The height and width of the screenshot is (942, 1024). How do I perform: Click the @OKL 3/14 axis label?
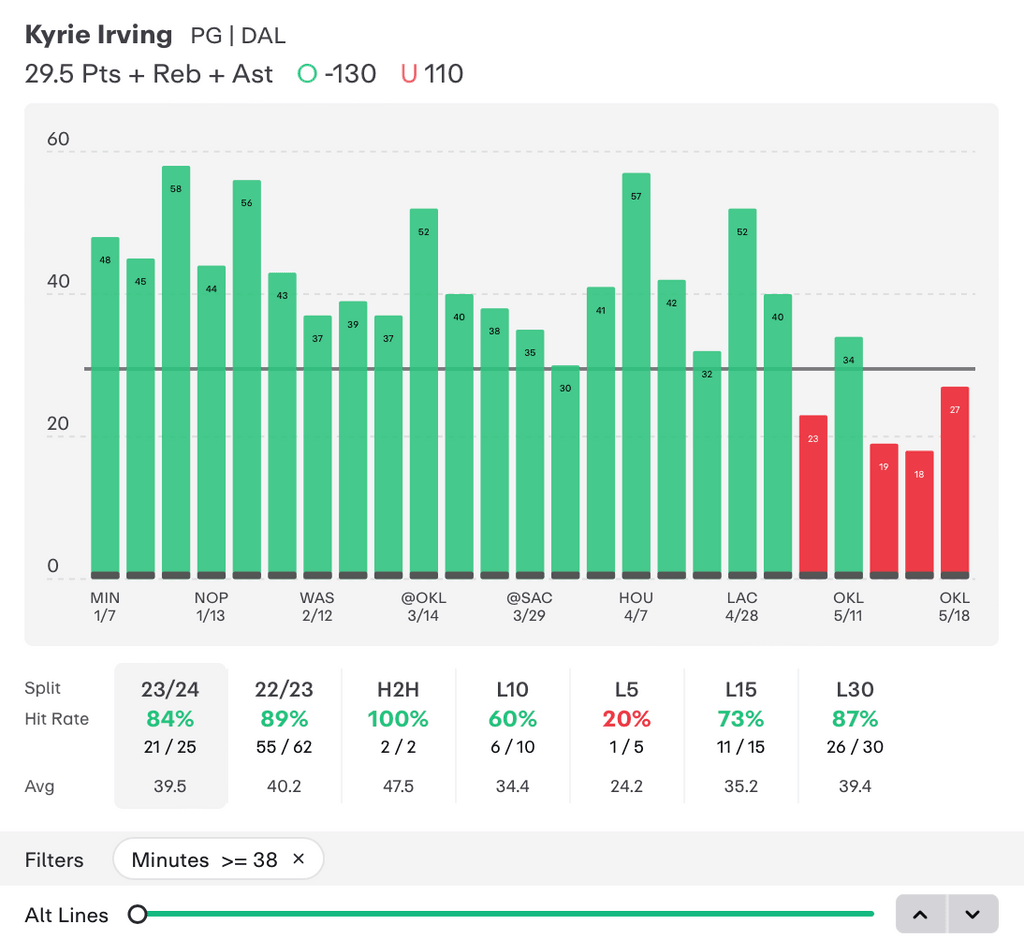(x=423, y=606)
